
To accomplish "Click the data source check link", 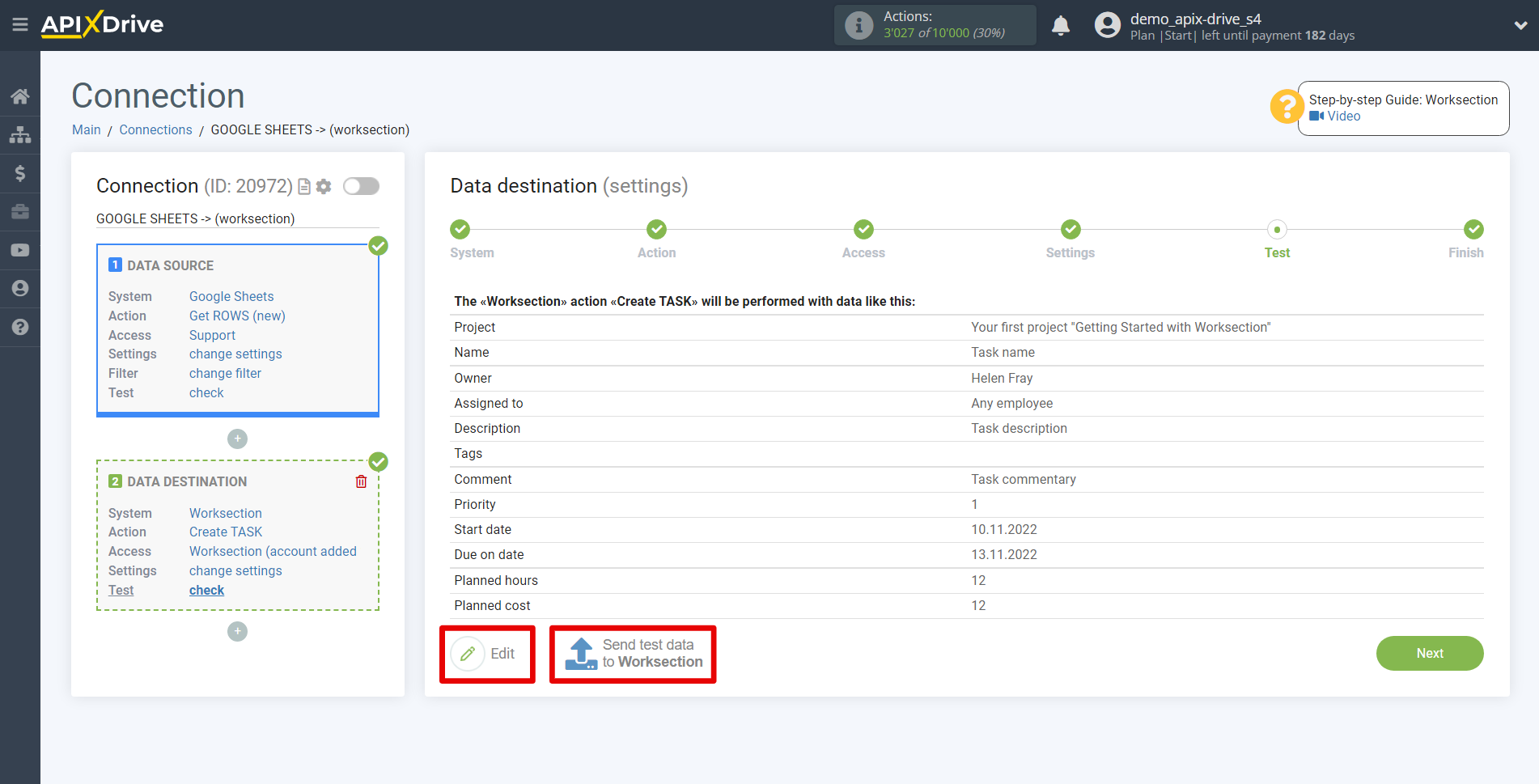I will 206,392.
